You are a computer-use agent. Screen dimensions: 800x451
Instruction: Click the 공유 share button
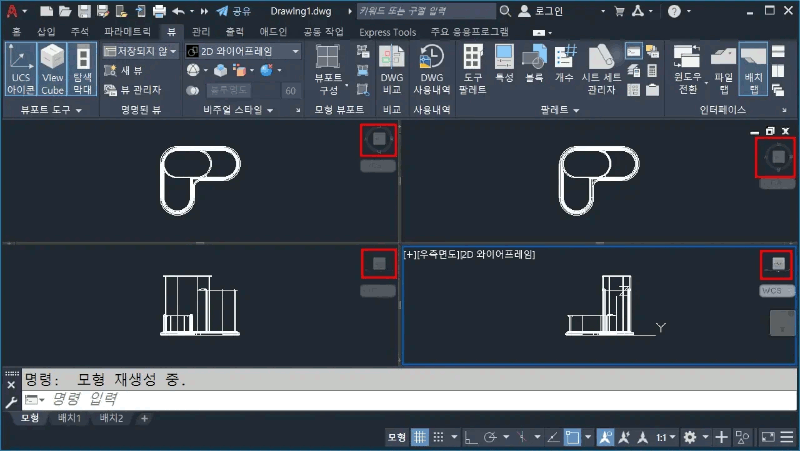coord(234,11)
